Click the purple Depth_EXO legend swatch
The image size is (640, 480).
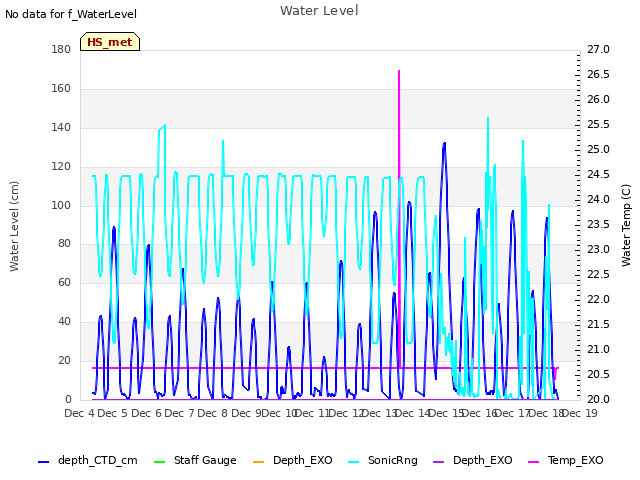pyautogui.click(x=438, y=462)
